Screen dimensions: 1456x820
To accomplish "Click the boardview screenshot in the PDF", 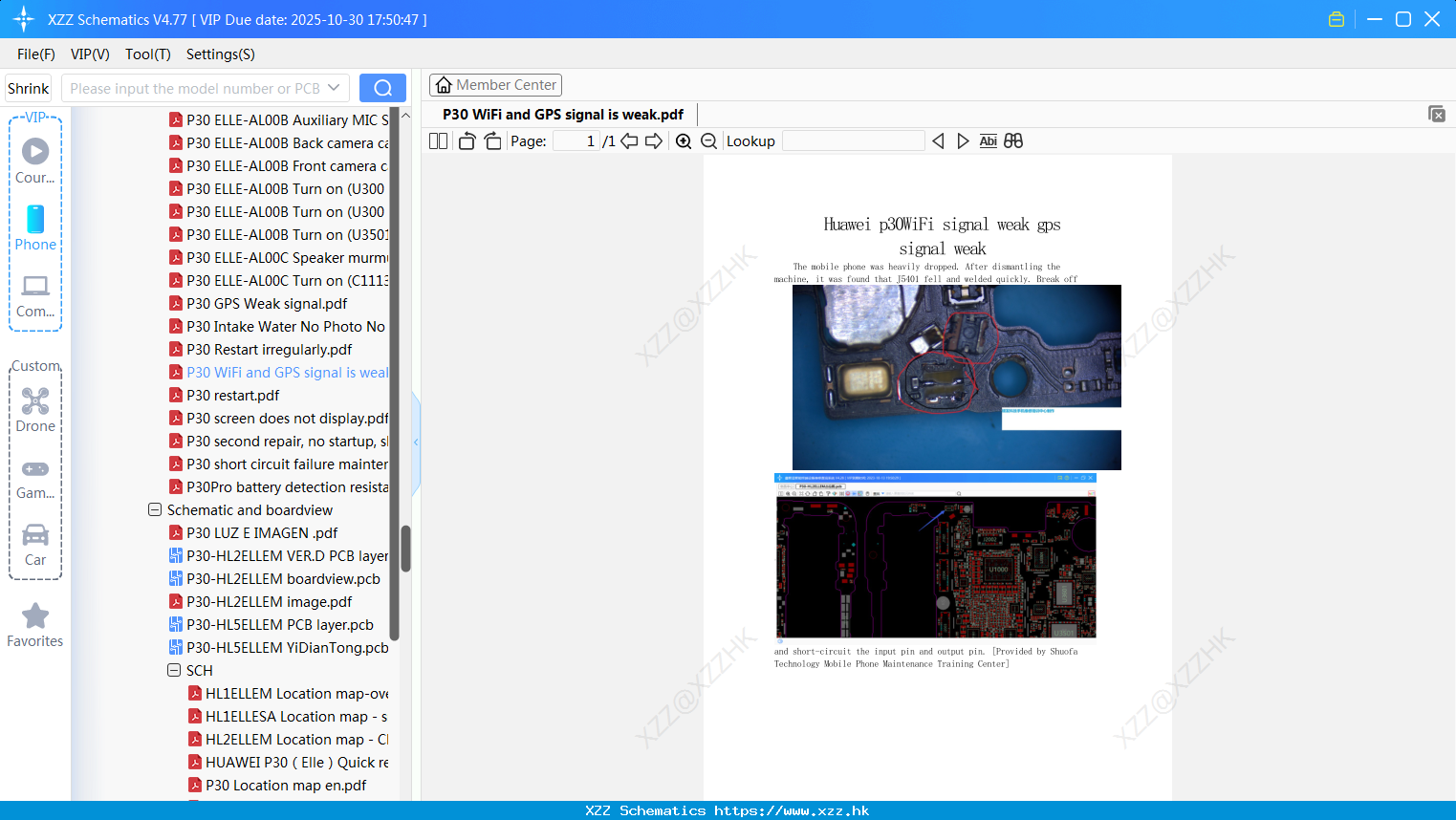I will pyautogui.click(x=935, y=555).
